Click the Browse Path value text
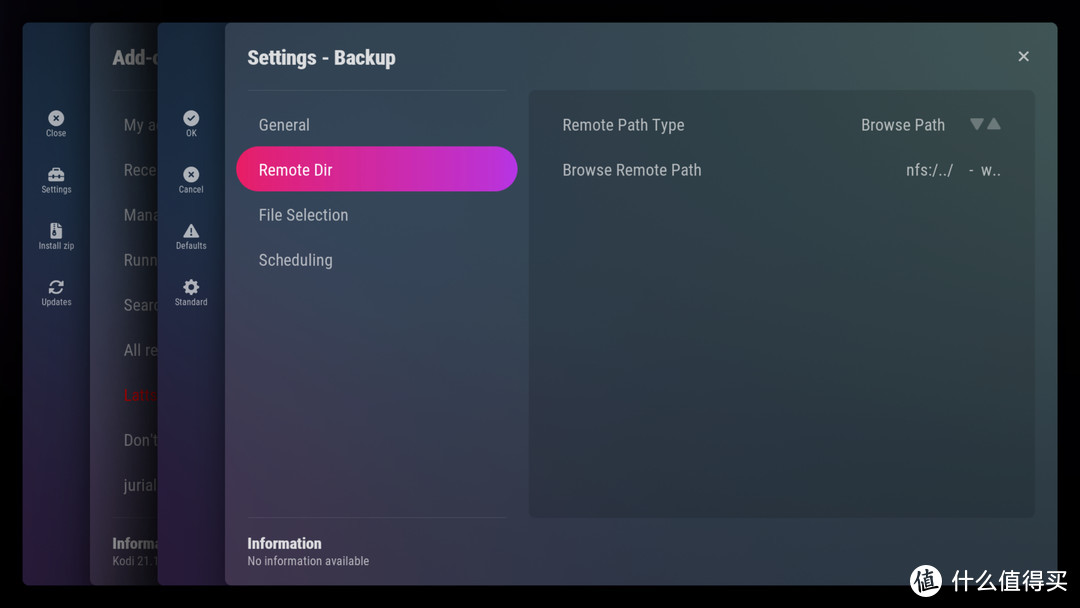 [x=902, y=125]
